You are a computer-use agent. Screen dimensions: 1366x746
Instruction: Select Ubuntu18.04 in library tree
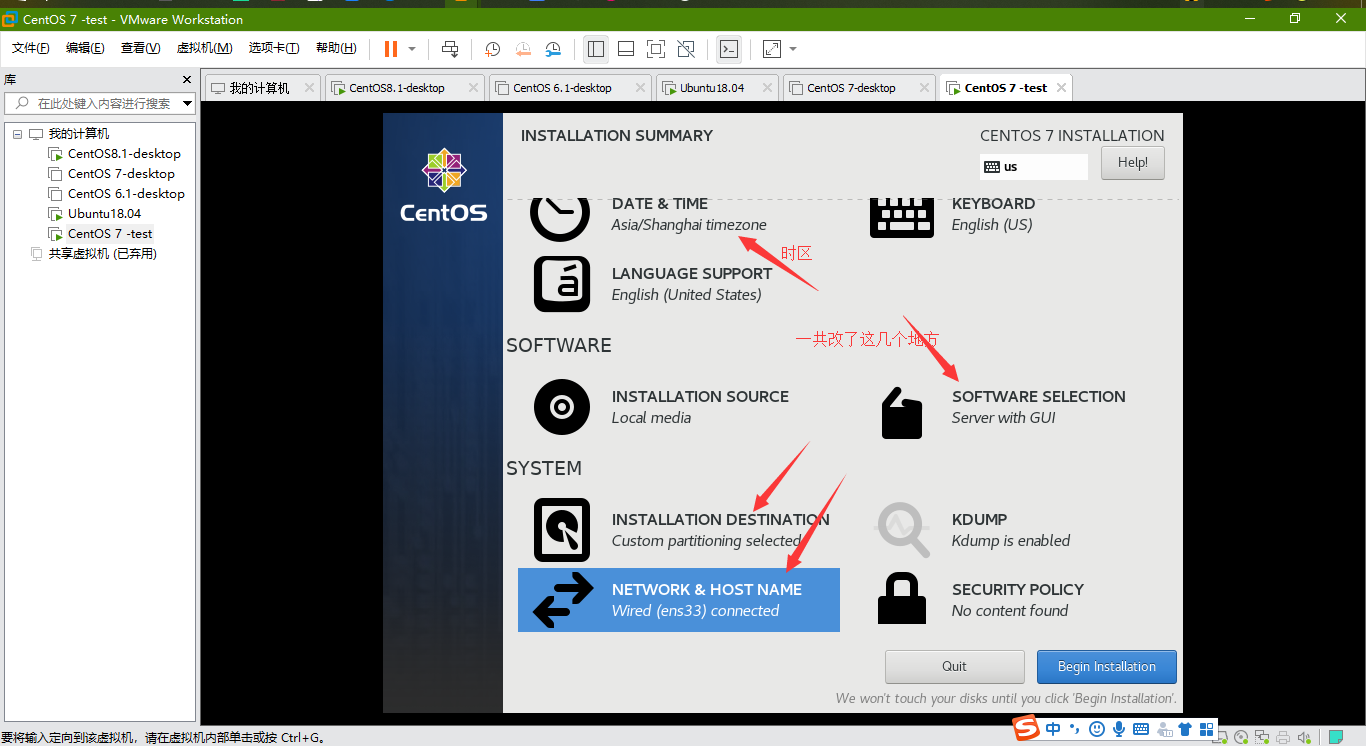(95, 214)
